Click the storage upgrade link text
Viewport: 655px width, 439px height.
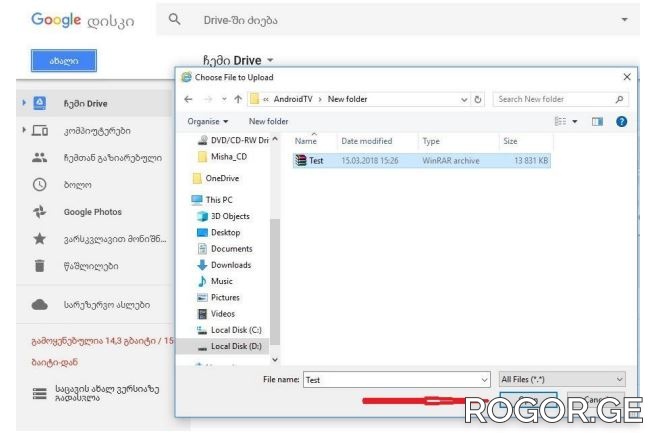(x=107, y=393)
